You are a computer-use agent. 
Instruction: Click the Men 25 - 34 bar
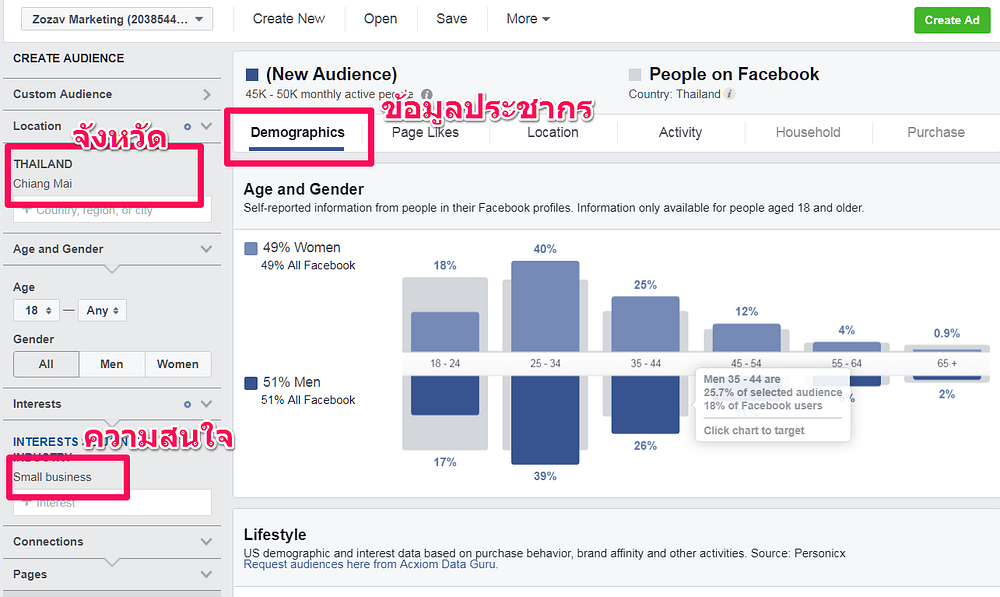[x=545, y=420]
